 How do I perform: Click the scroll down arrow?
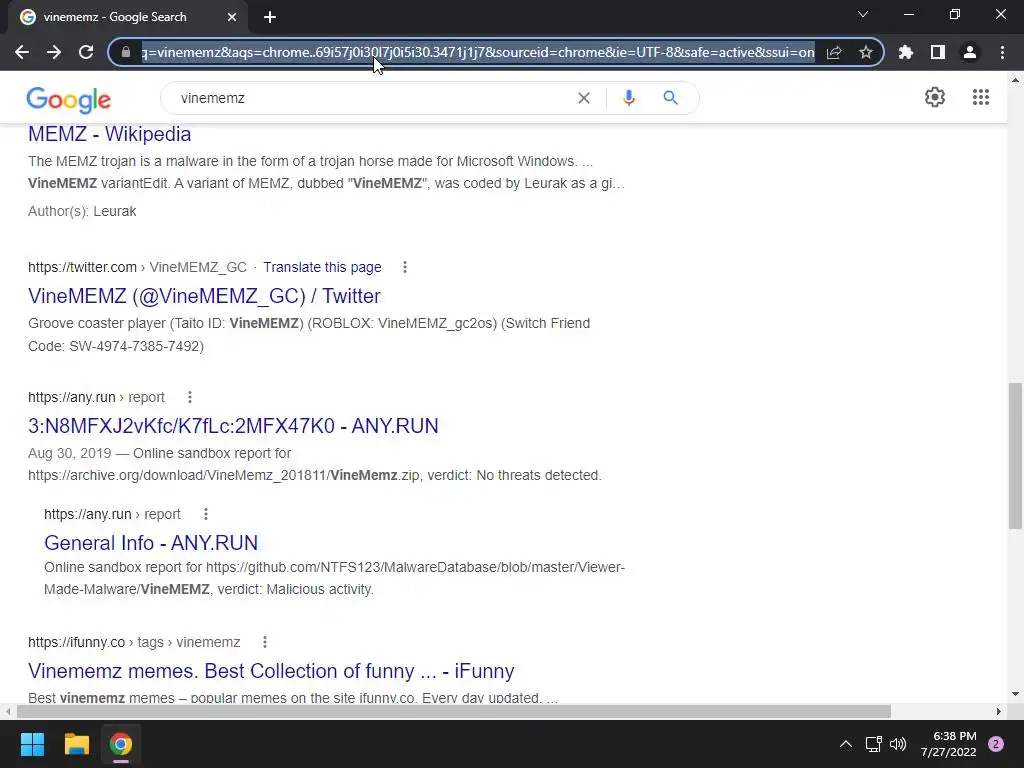1015,694
